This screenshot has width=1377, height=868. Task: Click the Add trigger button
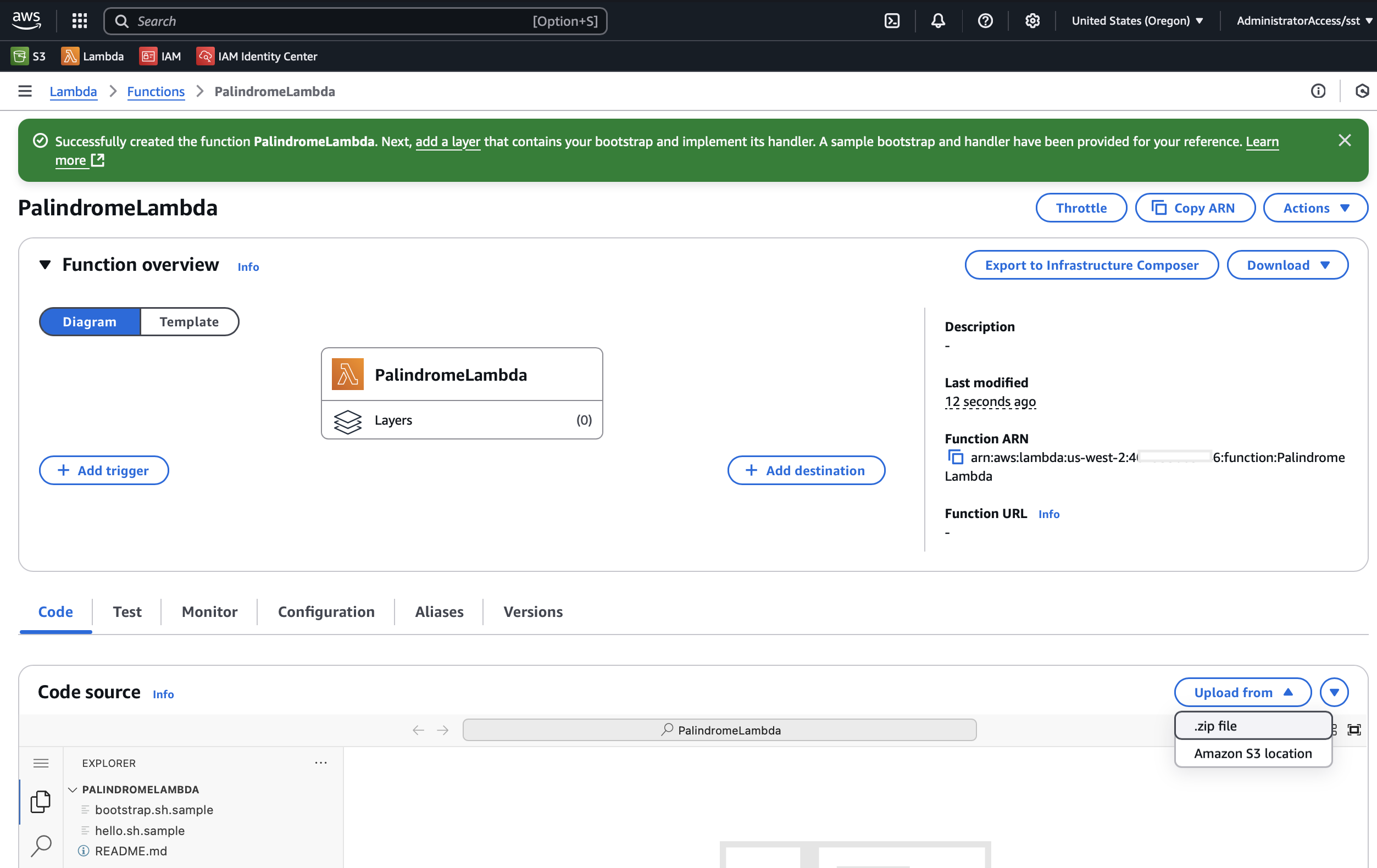coord(103,471)
